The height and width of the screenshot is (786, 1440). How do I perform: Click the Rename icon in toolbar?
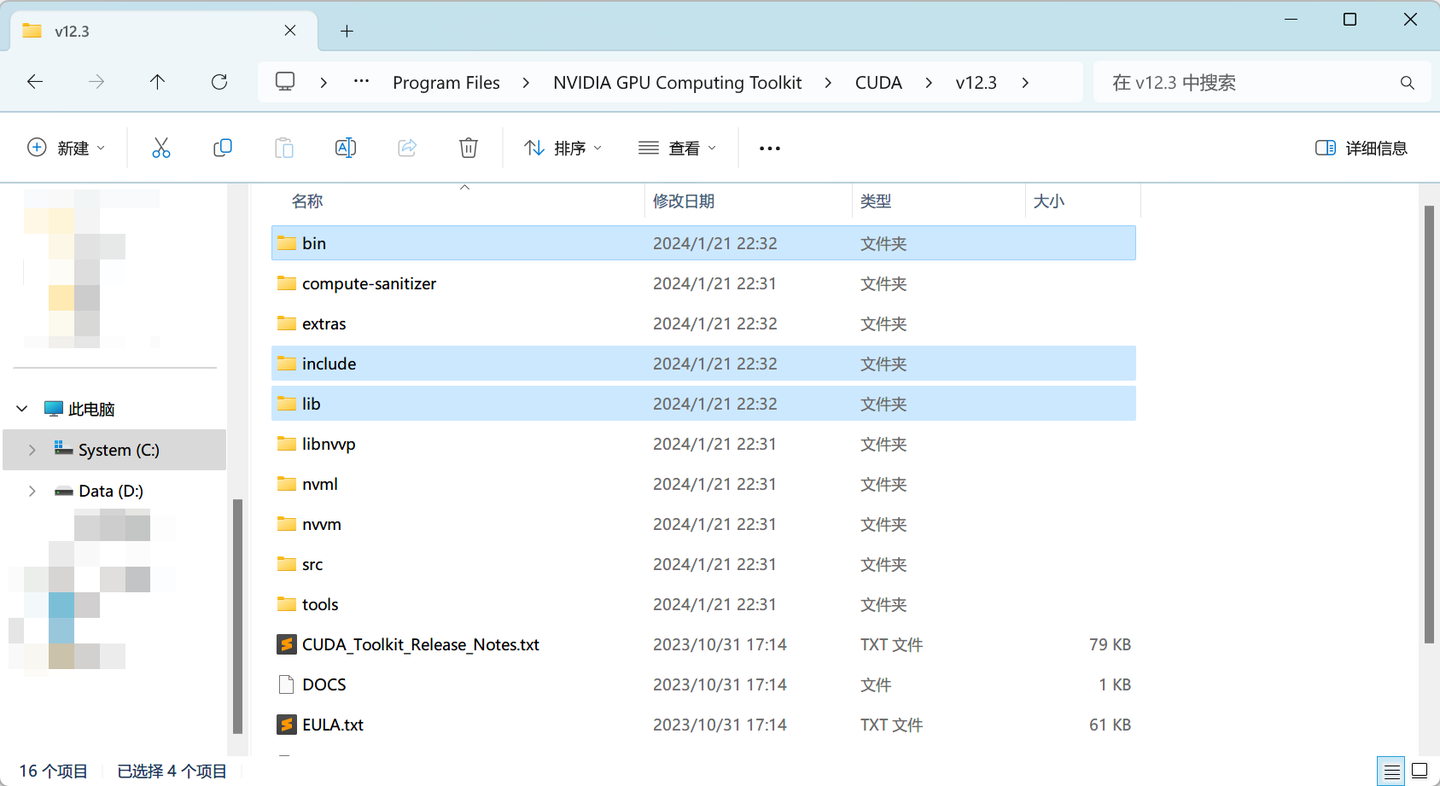coord(345,148)
